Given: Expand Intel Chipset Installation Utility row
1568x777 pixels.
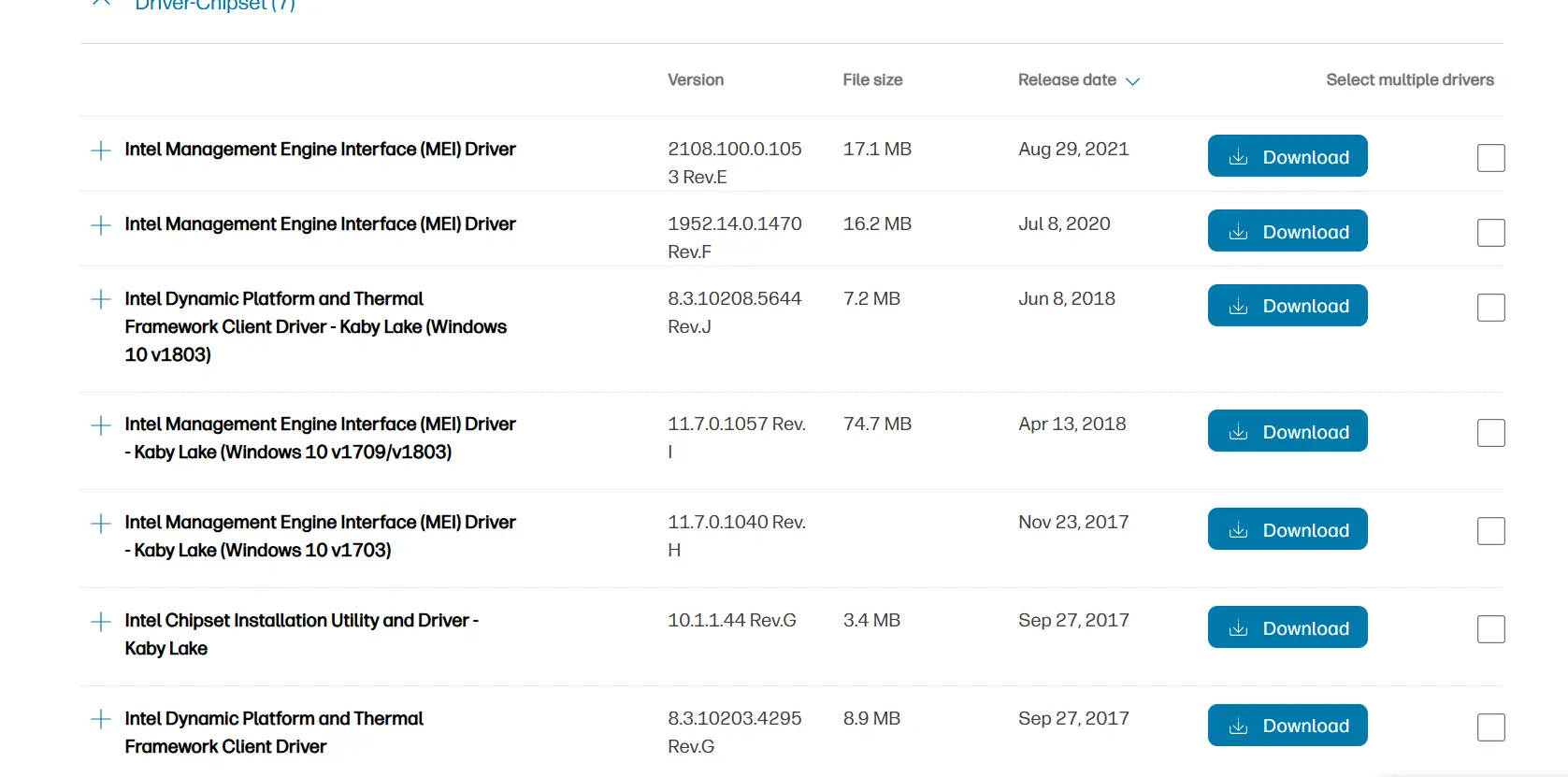Looking at the screenshot, I should (101, 622).
